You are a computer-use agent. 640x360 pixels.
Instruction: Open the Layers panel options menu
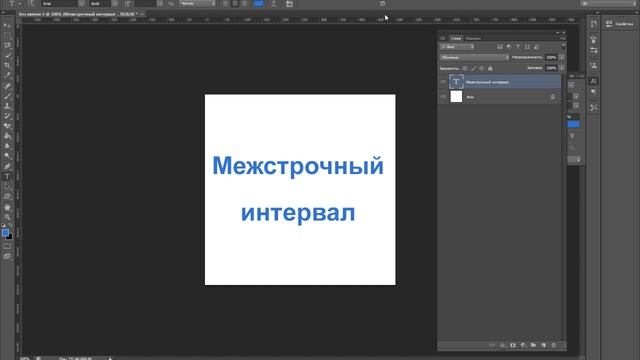point(563,38)
